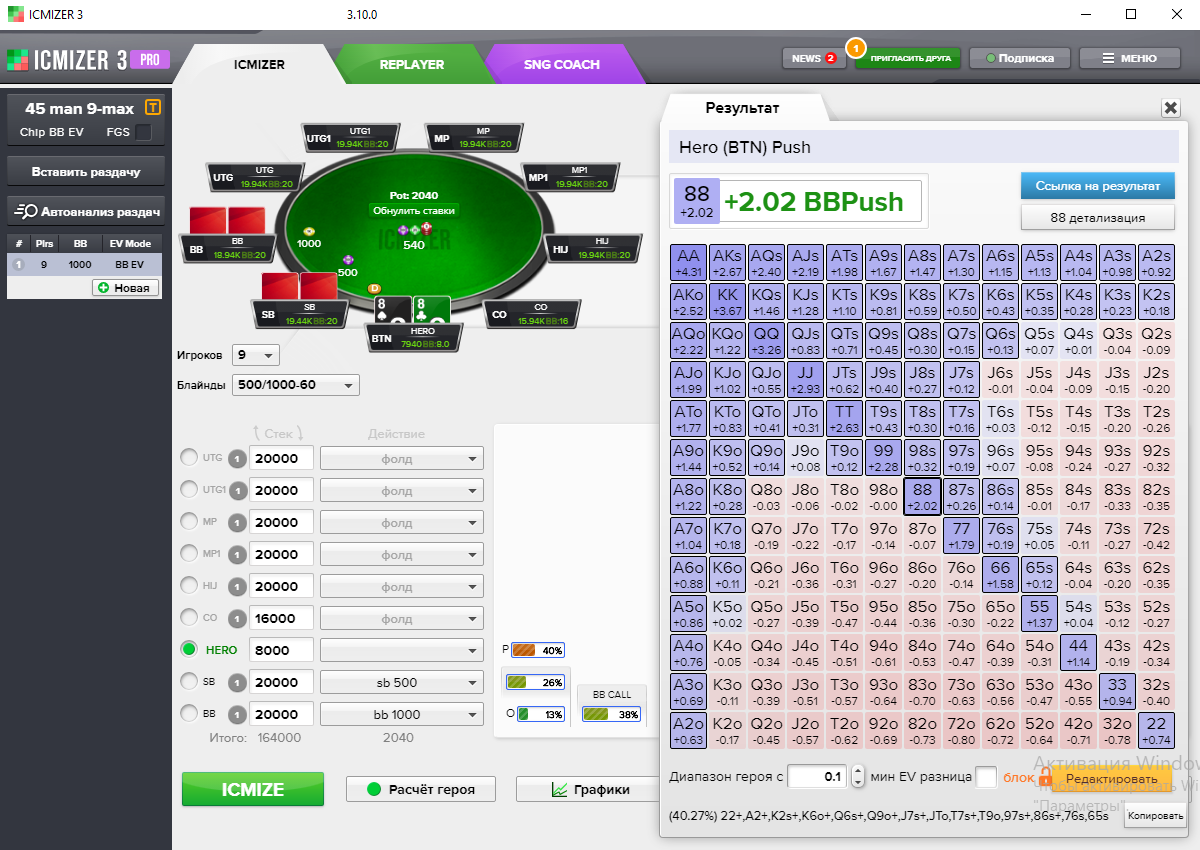Select the CO radio button
The height and width of the screenshot is (850, 1200).
point(189,617)
